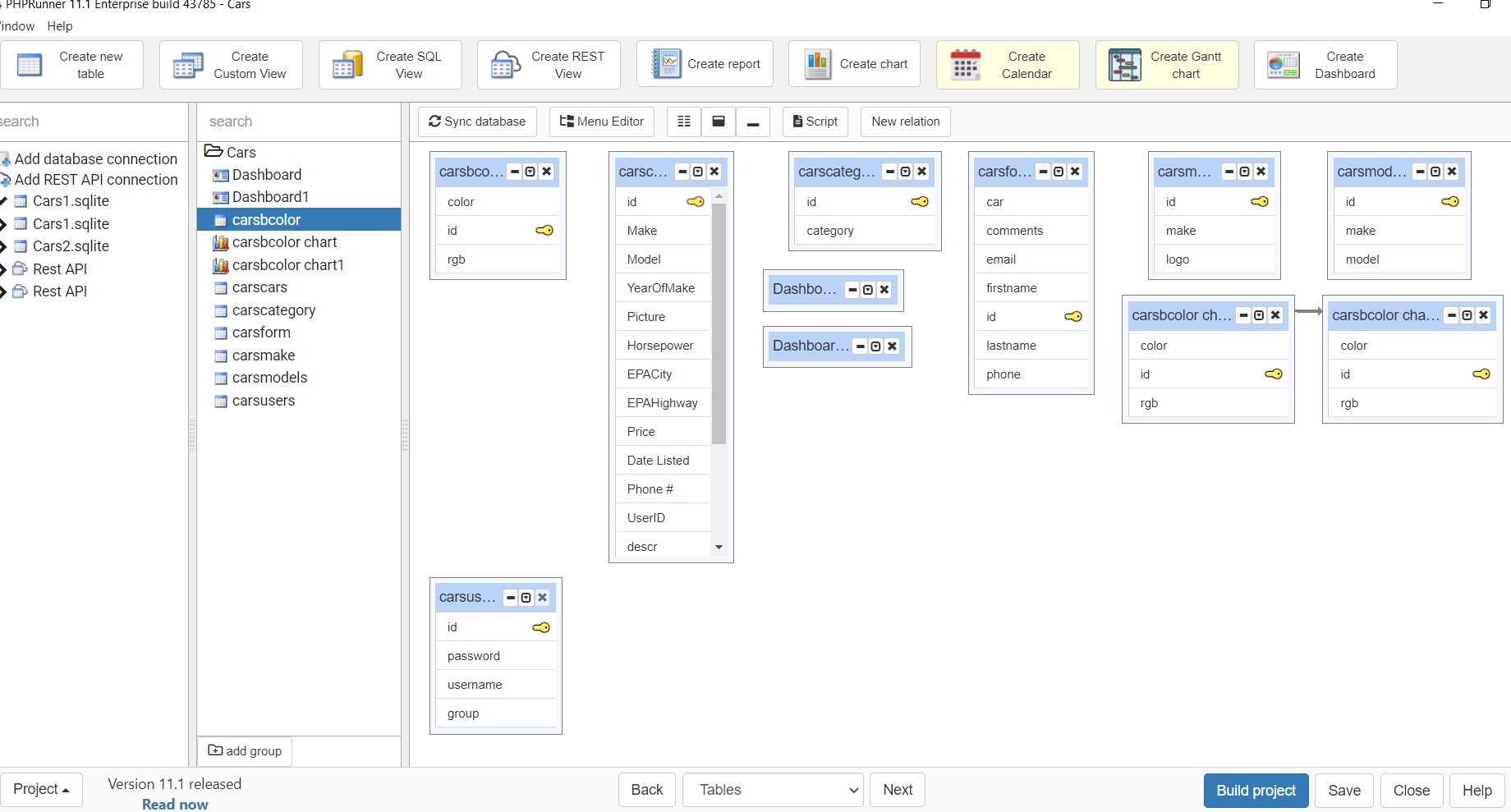Toggle maximize on carscategory table box
Screen dimensions: 1511x812
(x=905, y=172)
